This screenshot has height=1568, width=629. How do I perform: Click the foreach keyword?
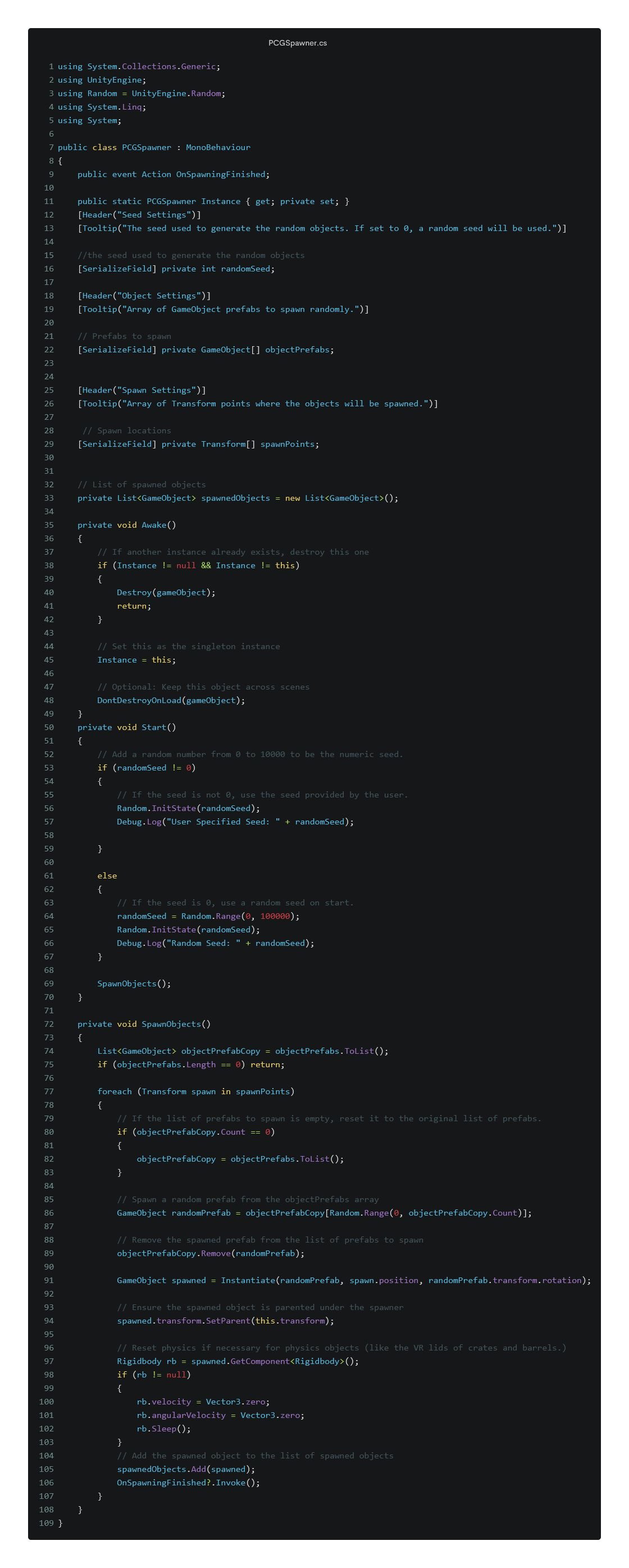(x=115, y=1091)
